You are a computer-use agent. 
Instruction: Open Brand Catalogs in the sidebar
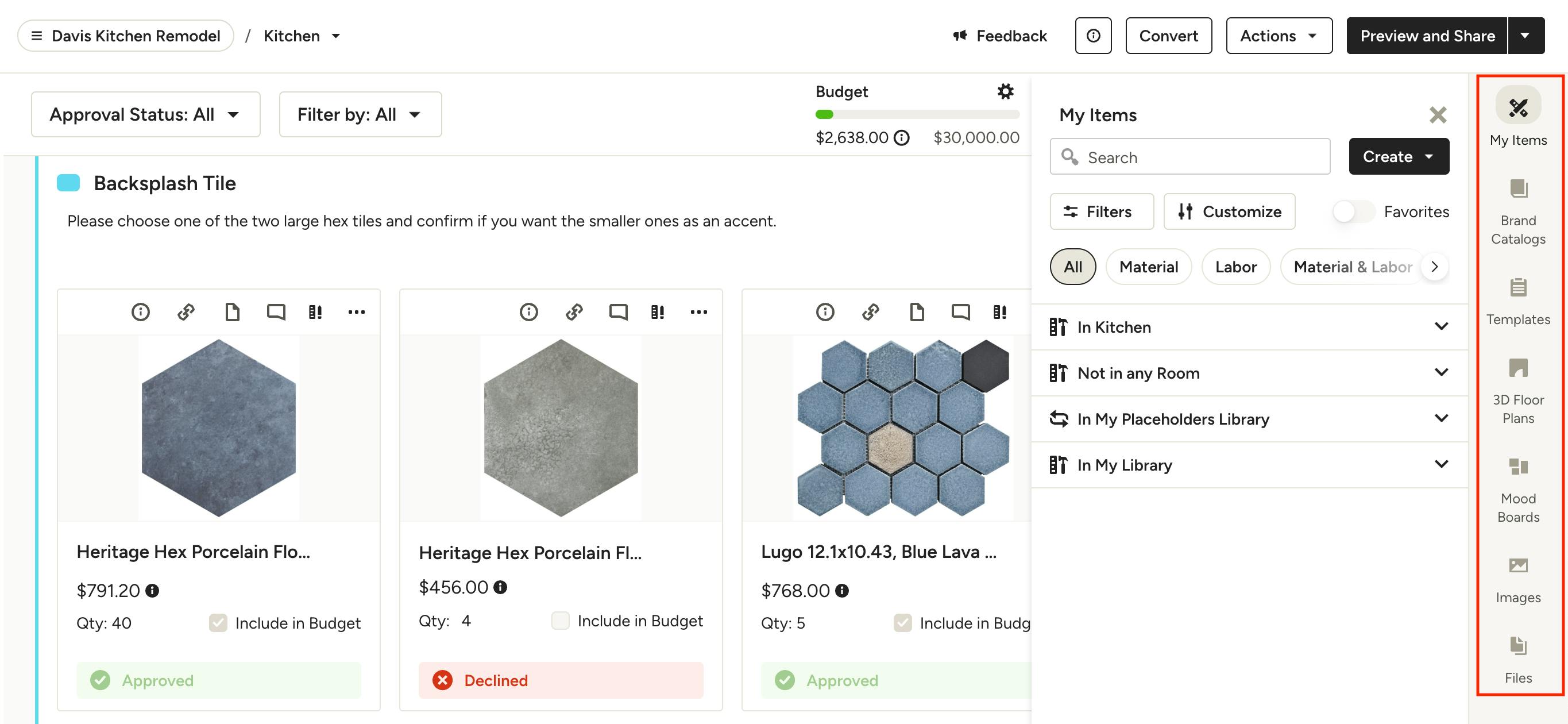(1517, 211)
